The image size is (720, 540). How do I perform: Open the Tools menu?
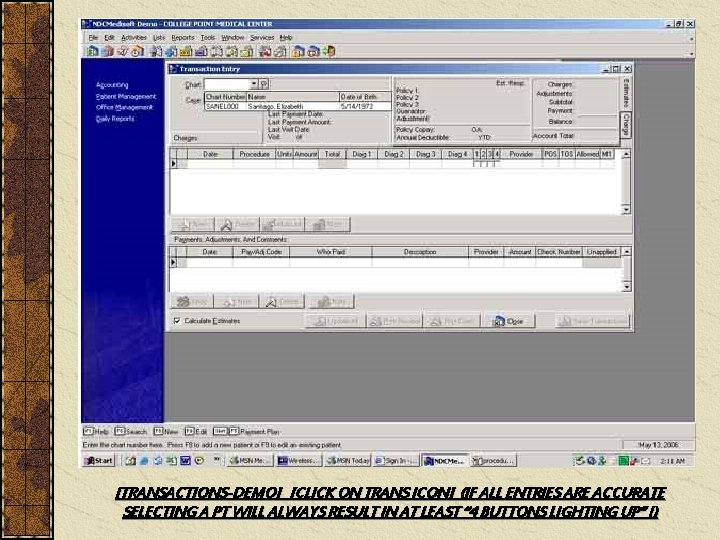[x=208, y=38]
